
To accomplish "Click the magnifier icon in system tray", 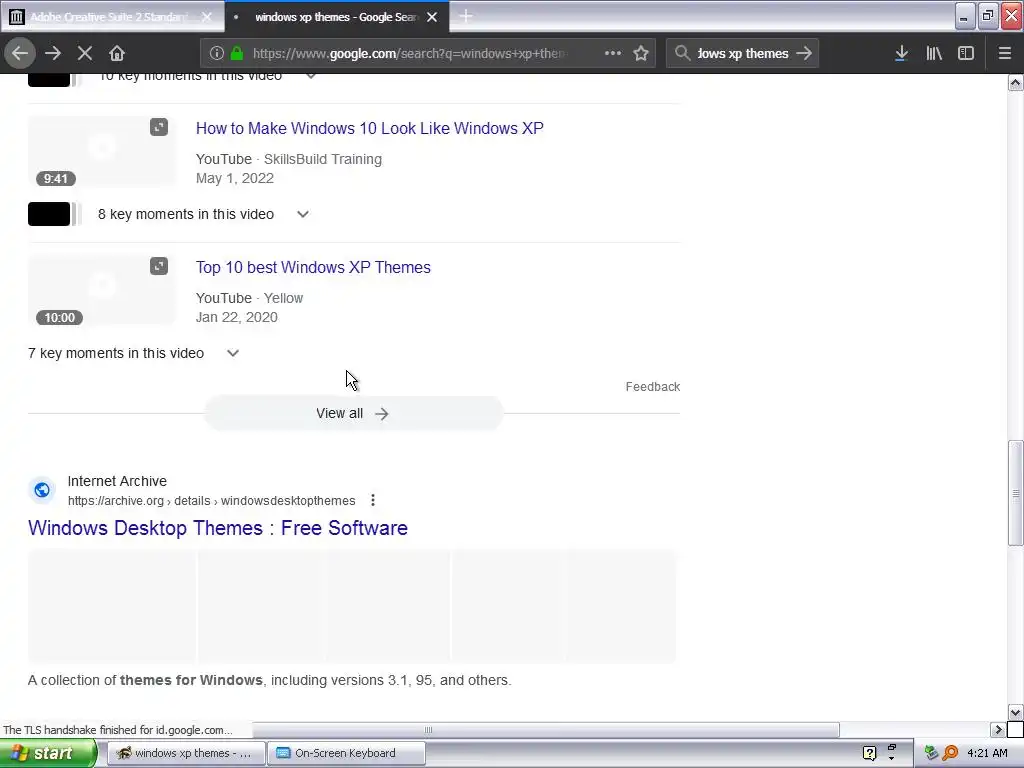I will coord(951,753).
